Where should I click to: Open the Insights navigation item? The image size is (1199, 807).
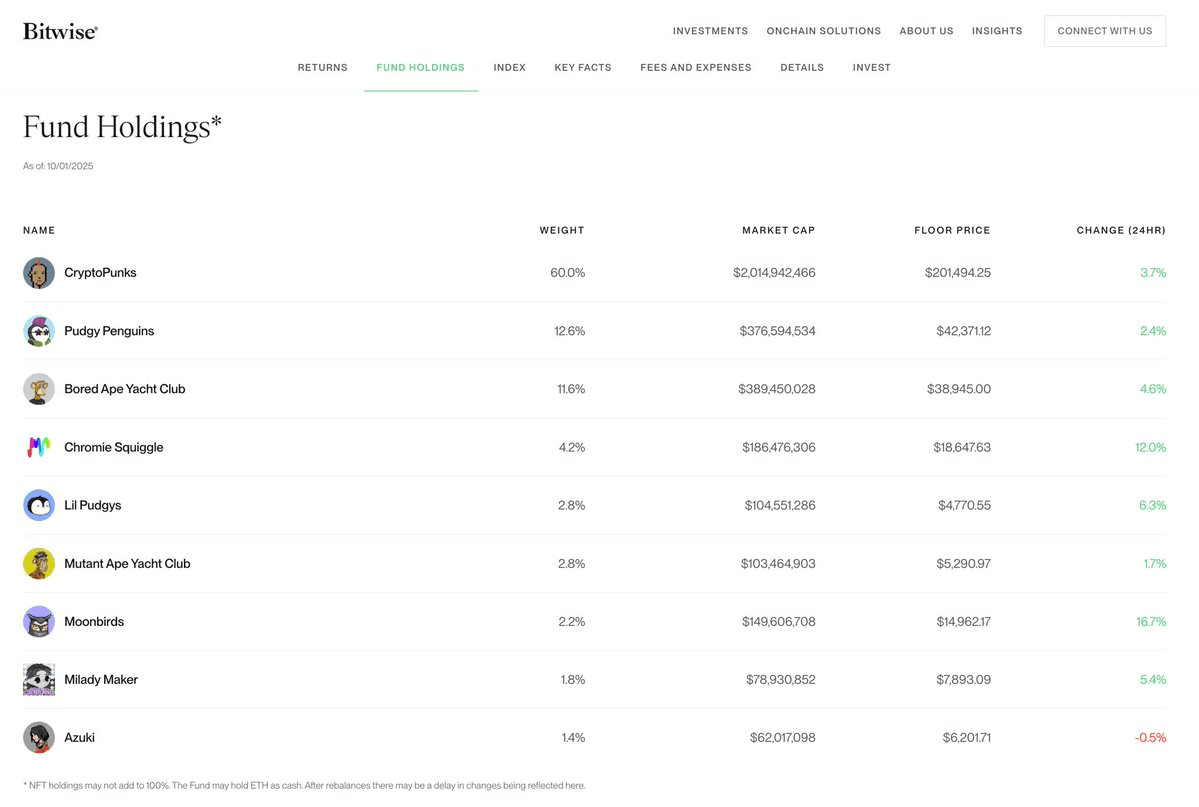[x=997, y=31]
